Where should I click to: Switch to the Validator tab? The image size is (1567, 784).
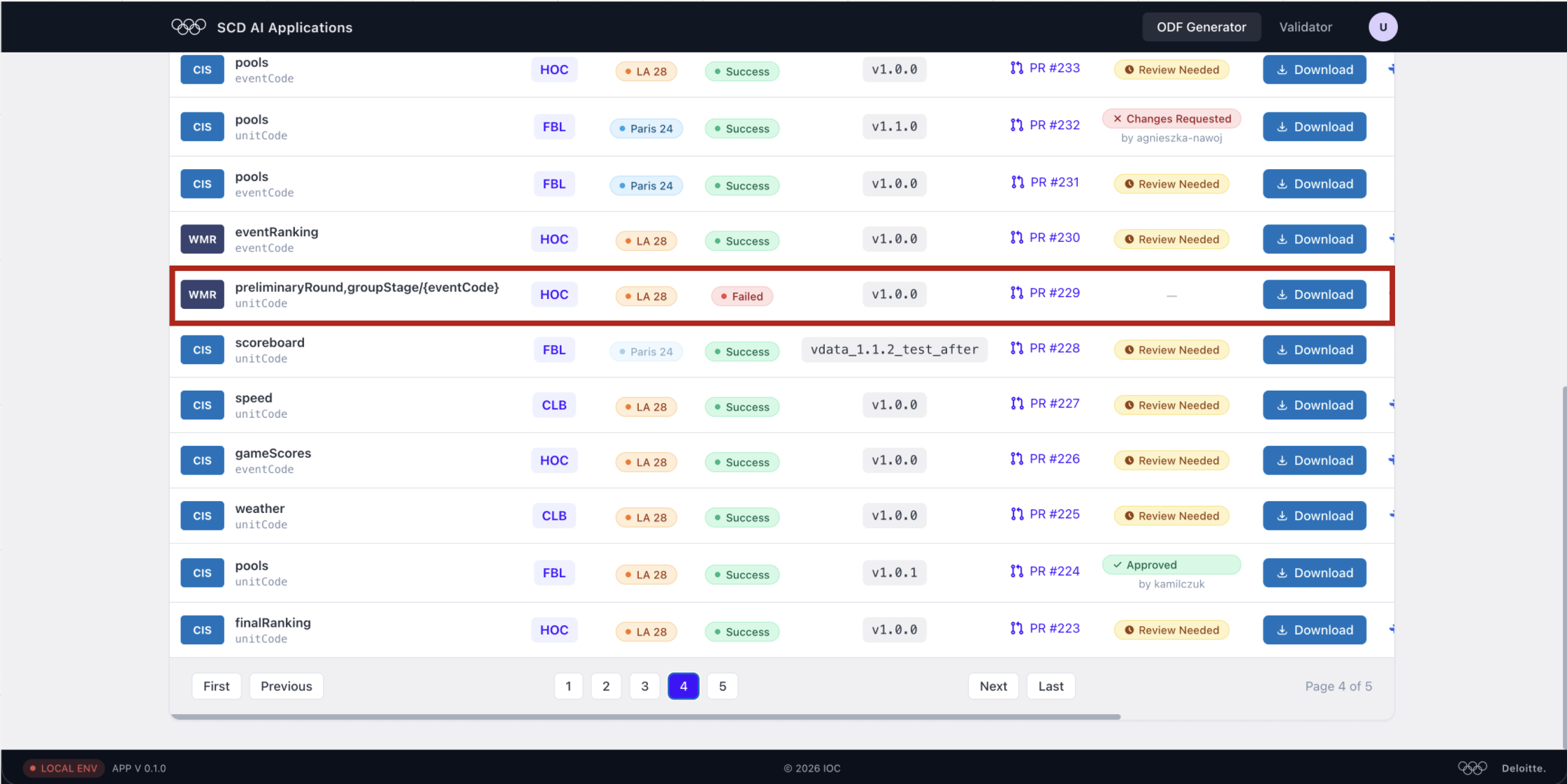[x=1305, y=27]
